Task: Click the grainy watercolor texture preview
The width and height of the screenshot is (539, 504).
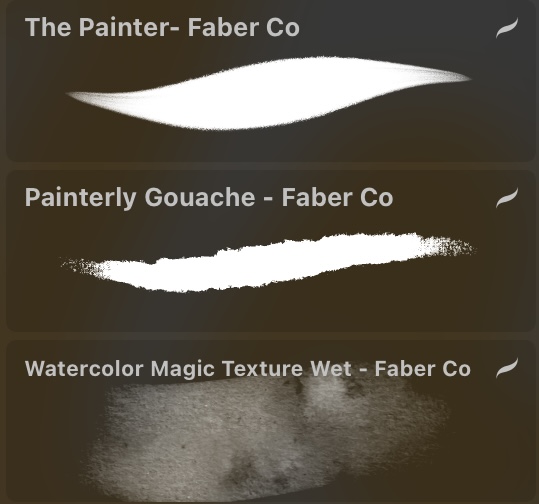Action: (265, 437)
